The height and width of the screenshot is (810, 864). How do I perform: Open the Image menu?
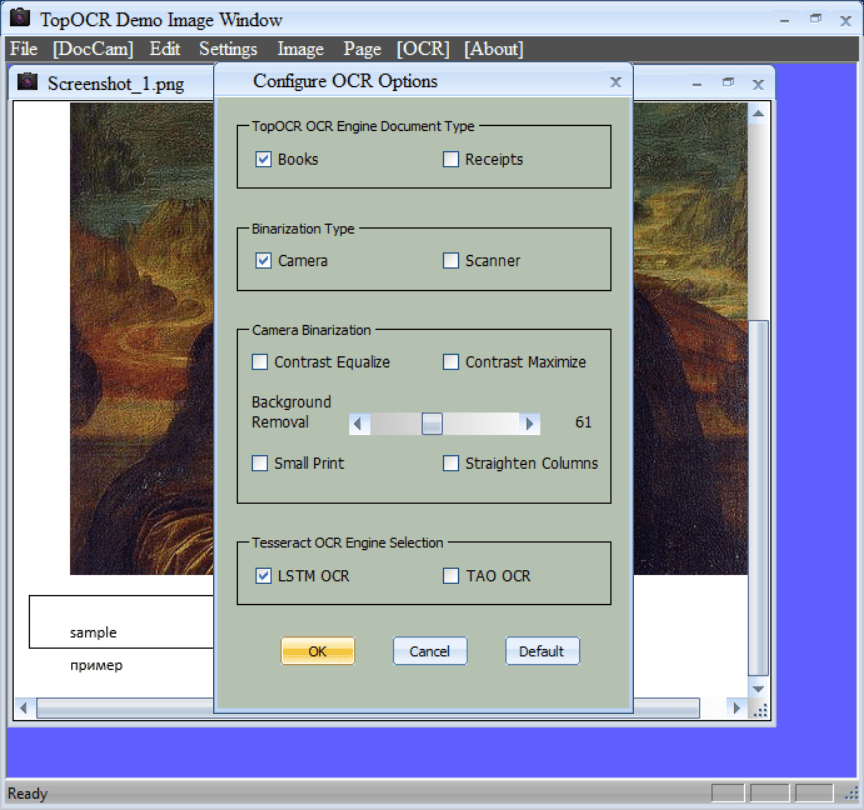point(300,49)
